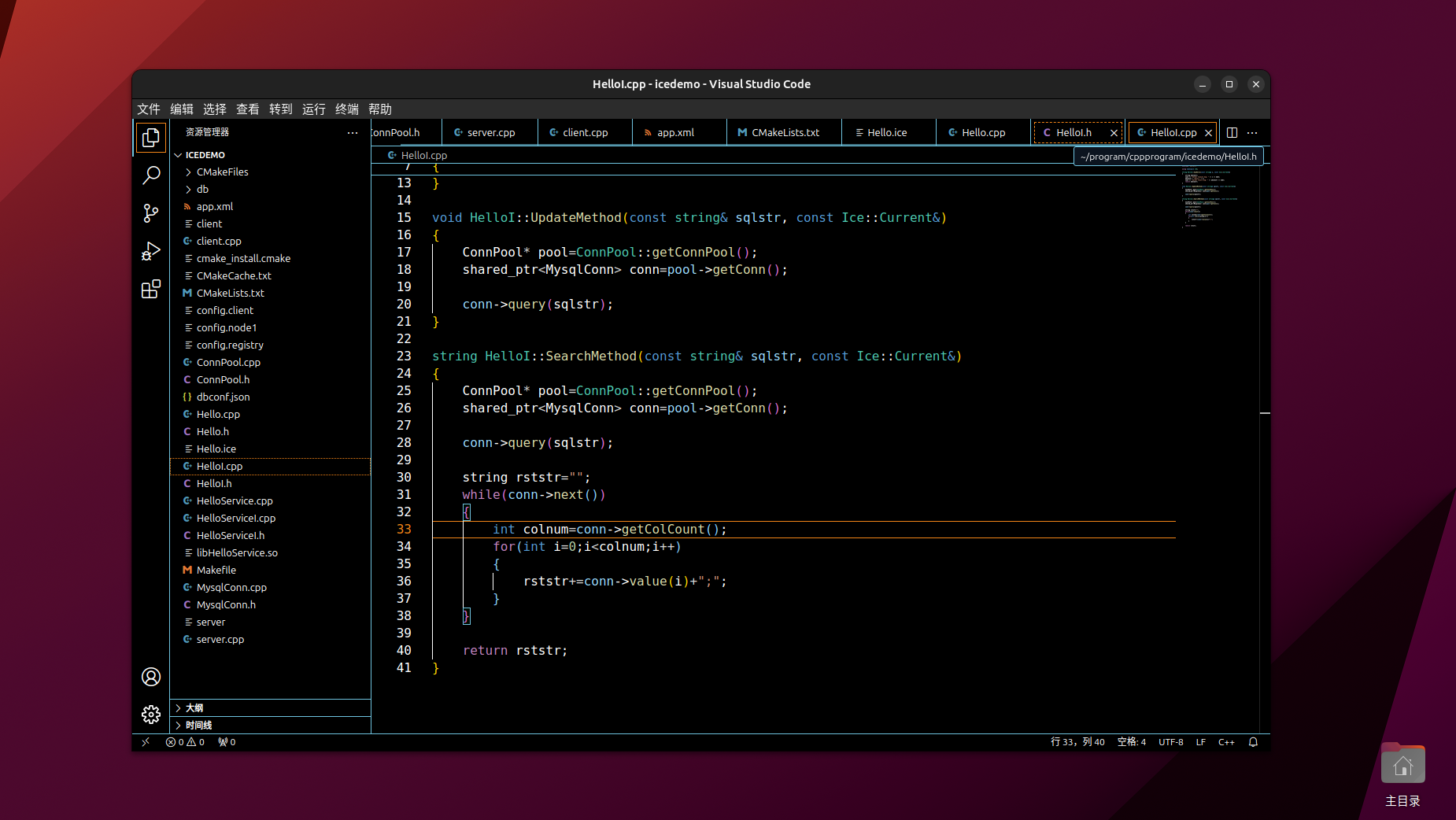Viewport: 1456px width, 820px height.
Task: Open HelloServiceI.h in the explorer
Action: [x=271, y=535]
